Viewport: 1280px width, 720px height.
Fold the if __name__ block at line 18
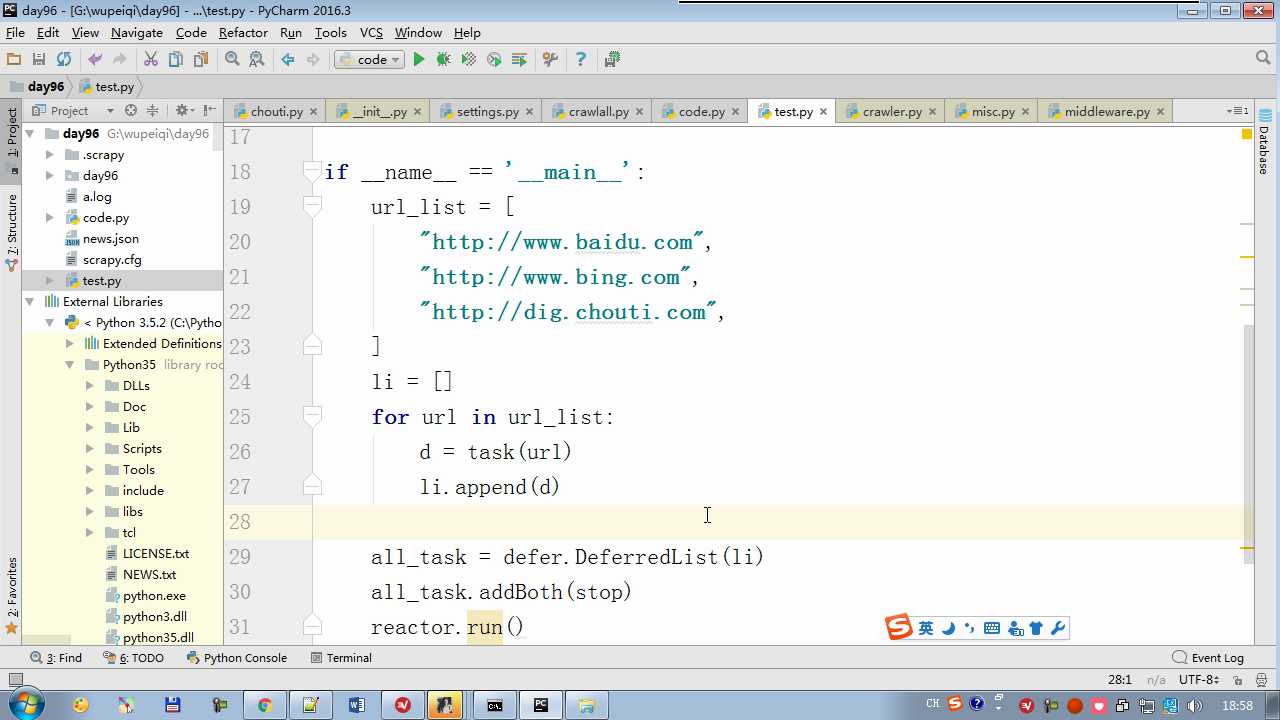[312, 172]
